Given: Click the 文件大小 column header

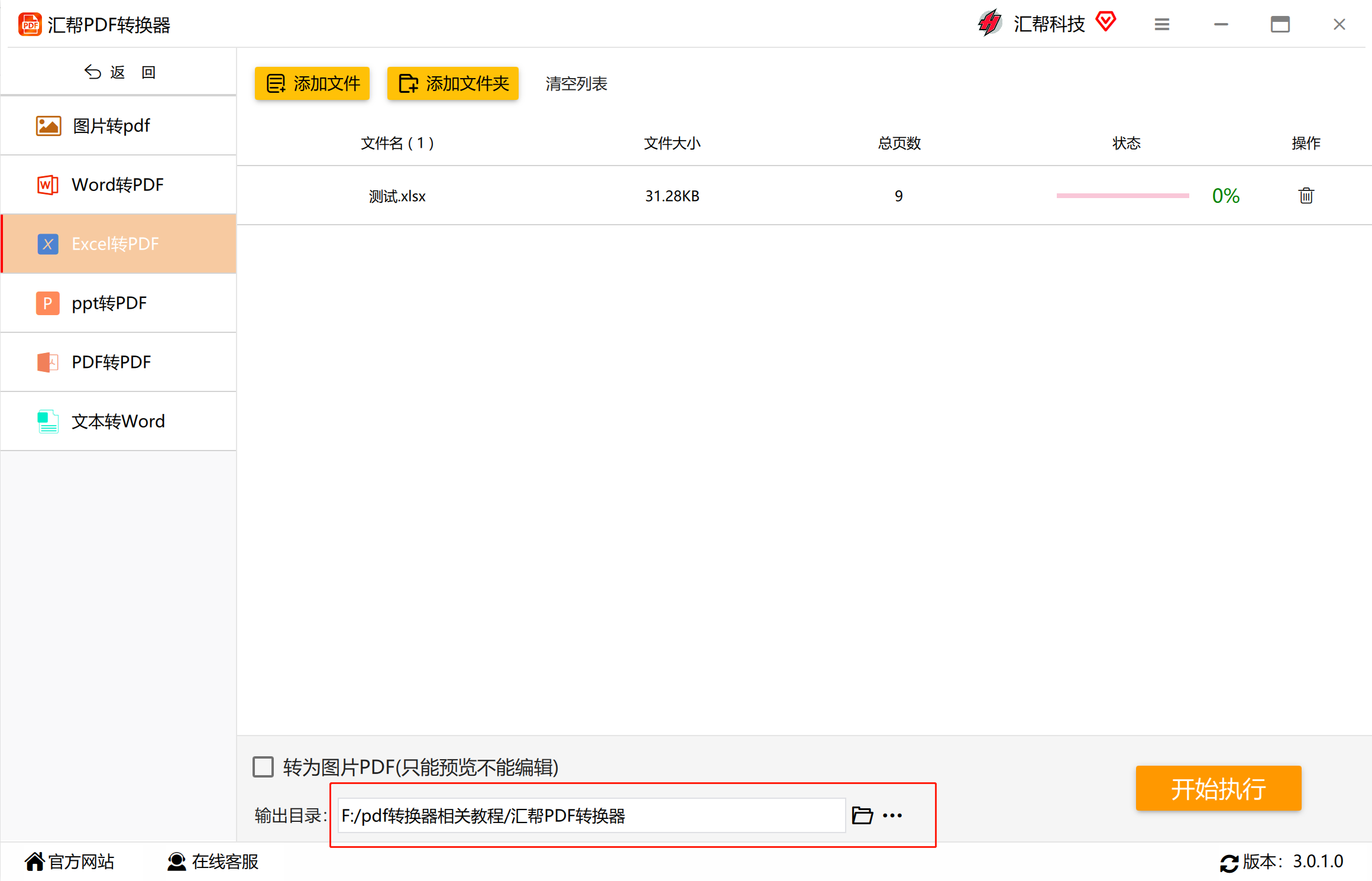Looking at the screenshot, I should coord(672,143).
